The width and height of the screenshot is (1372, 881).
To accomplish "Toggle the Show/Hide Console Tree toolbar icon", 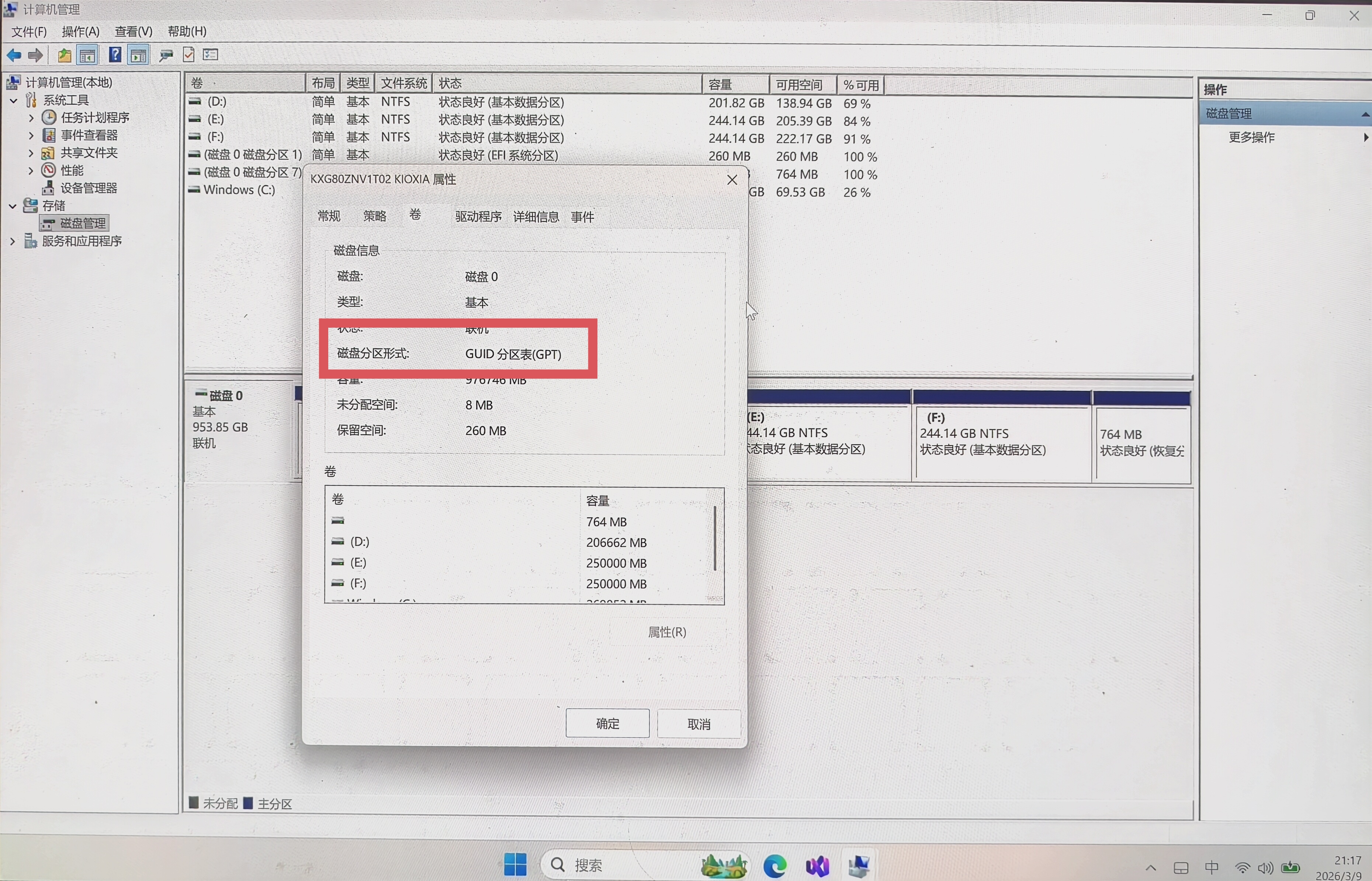I will 87,55.
